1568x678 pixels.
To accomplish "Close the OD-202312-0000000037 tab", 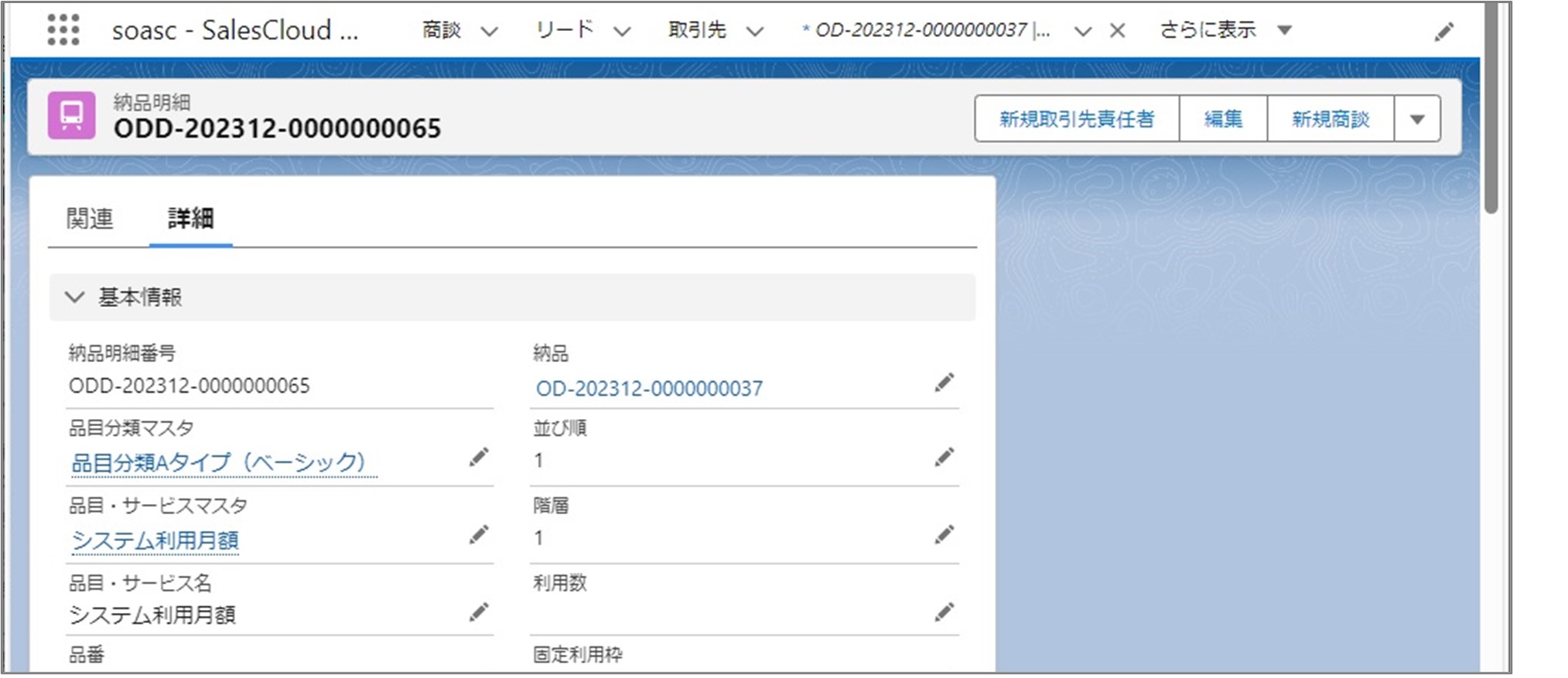I will [1117, 31].
